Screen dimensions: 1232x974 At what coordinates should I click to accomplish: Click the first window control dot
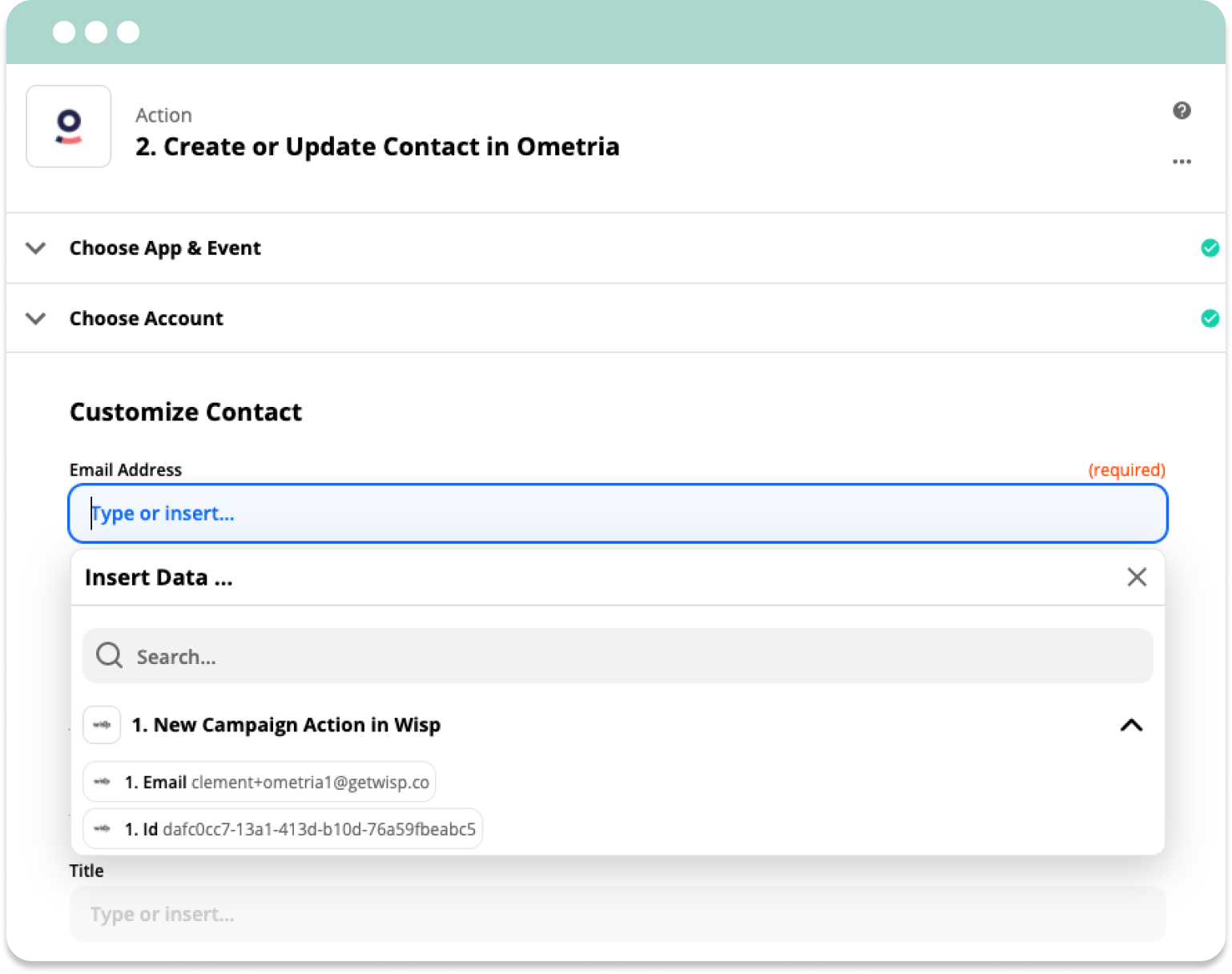coord(64,32)
